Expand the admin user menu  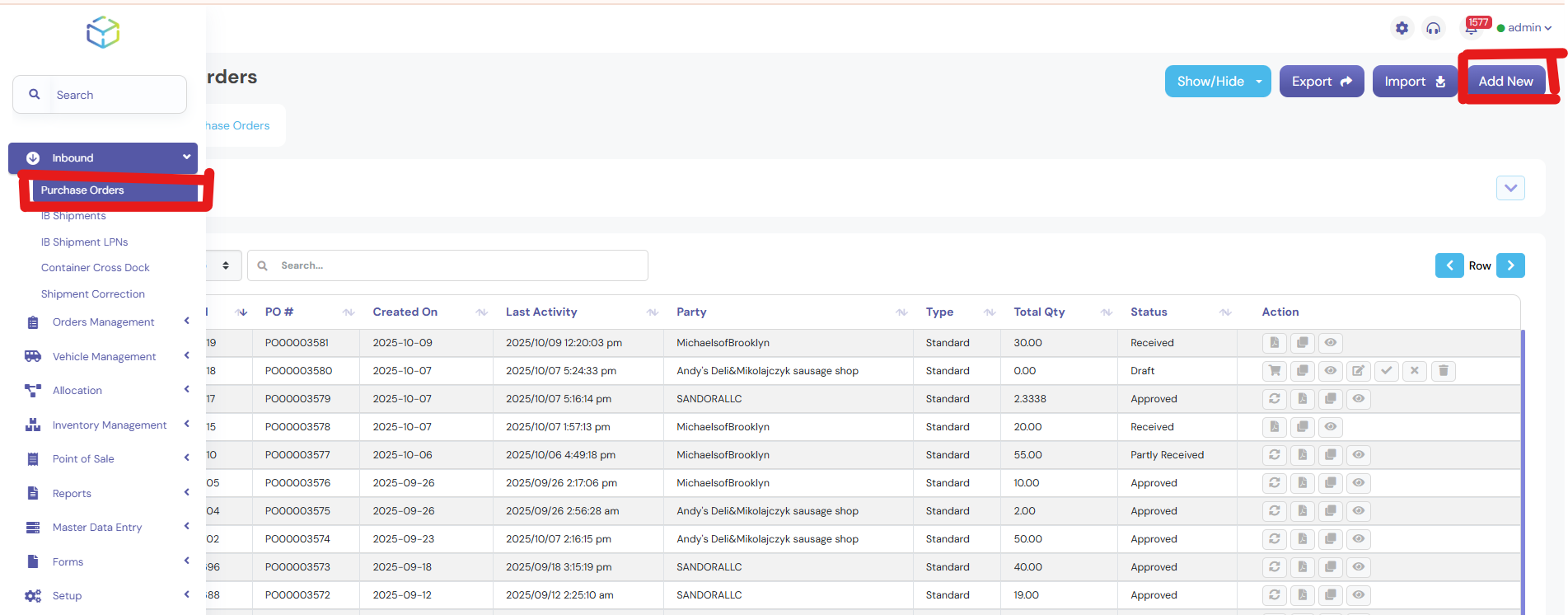pos(1525,28)
